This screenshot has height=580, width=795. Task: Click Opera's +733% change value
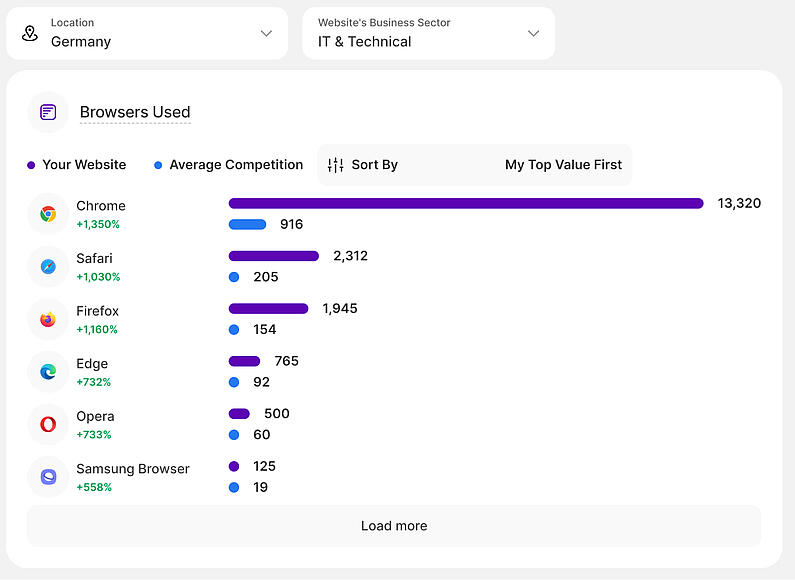pyautogui.click(x=94, y=435)
